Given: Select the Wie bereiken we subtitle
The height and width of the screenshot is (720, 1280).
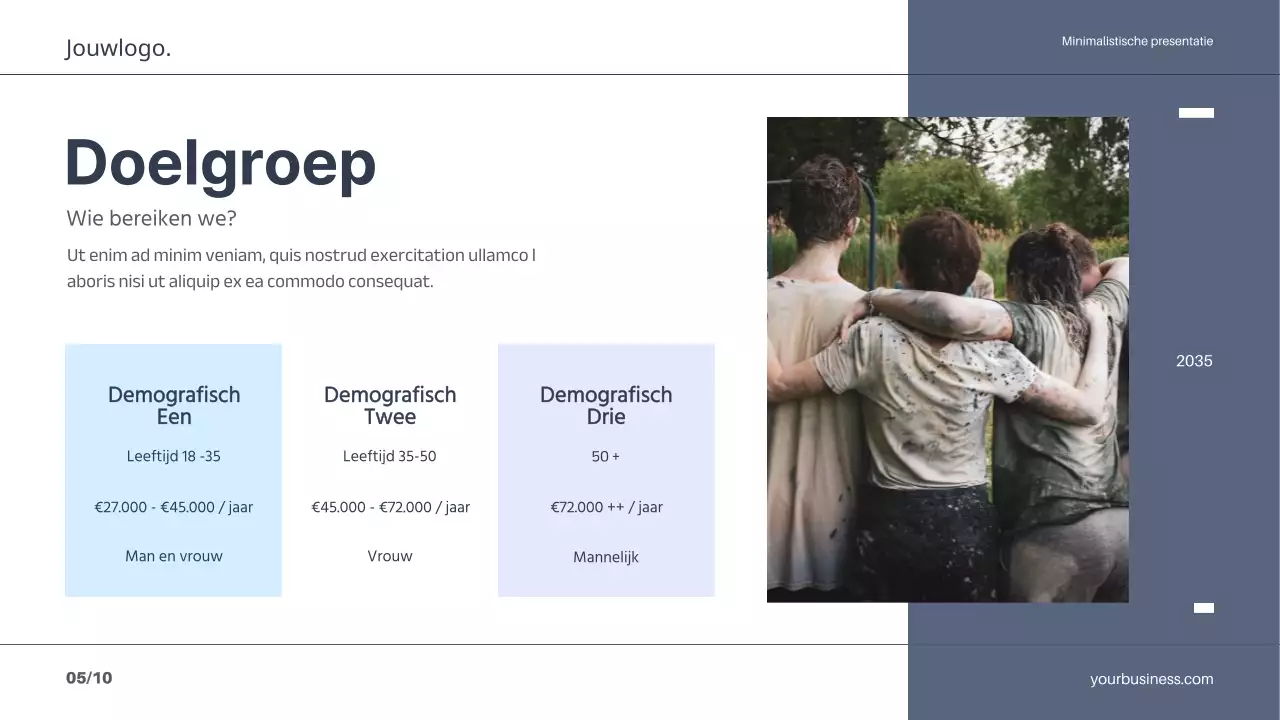Looking at the screenshot, I should [152, 217].
